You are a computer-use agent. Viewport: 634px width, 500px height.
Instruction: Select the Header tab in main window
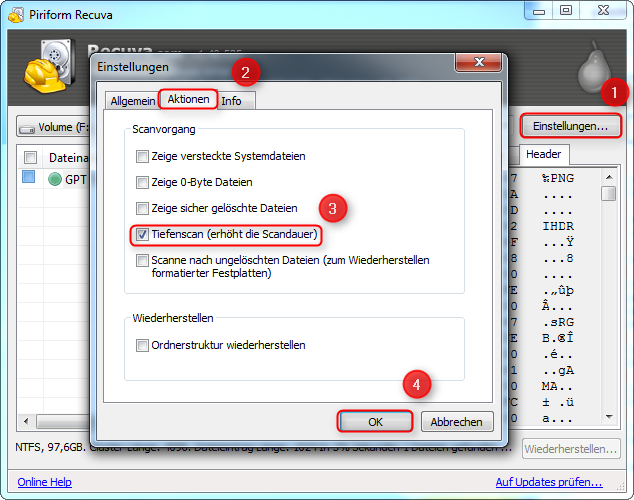click(543, 154)
